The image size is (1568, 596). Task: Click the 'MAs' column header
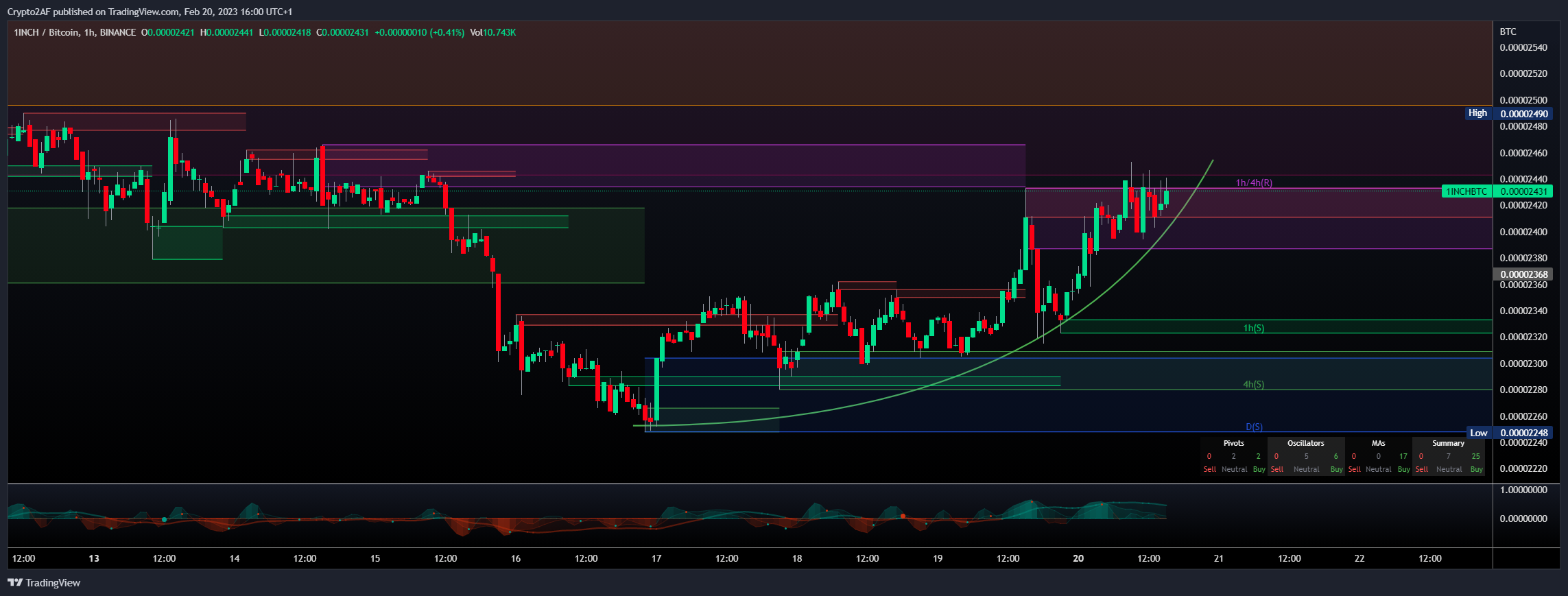coord(1379,443)
